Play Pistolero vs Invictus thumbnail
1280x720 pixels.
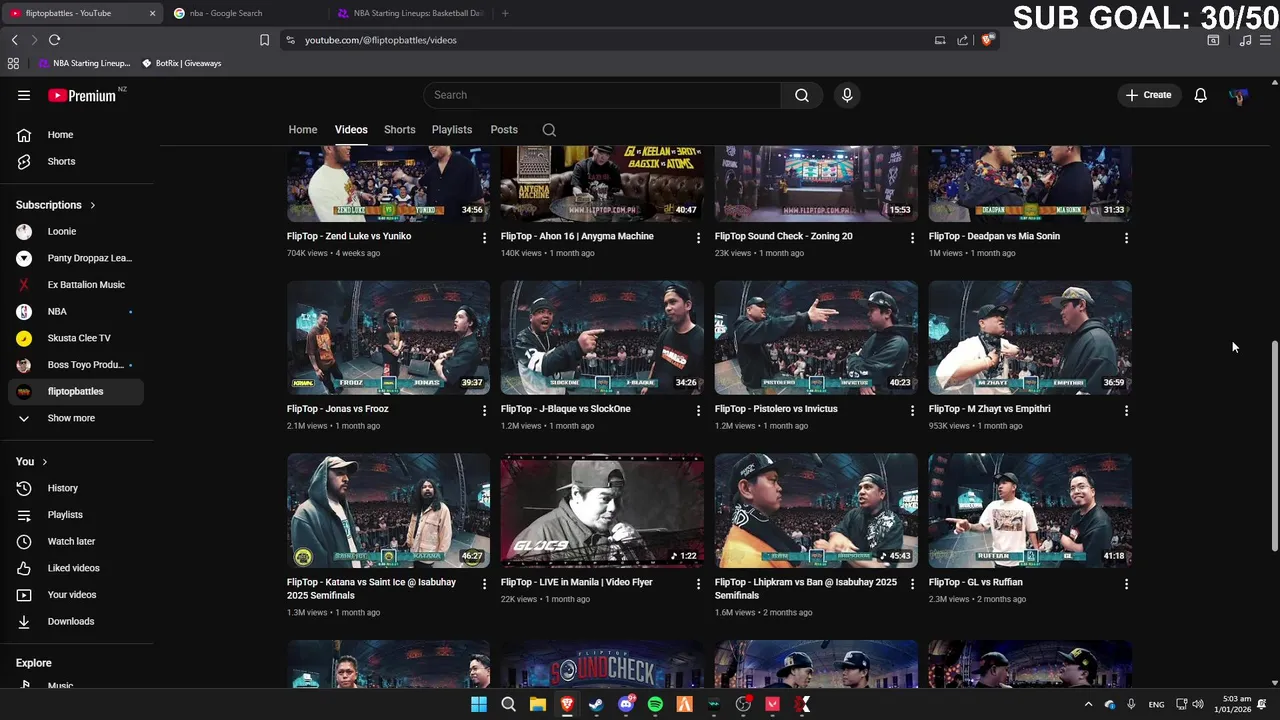816,337
